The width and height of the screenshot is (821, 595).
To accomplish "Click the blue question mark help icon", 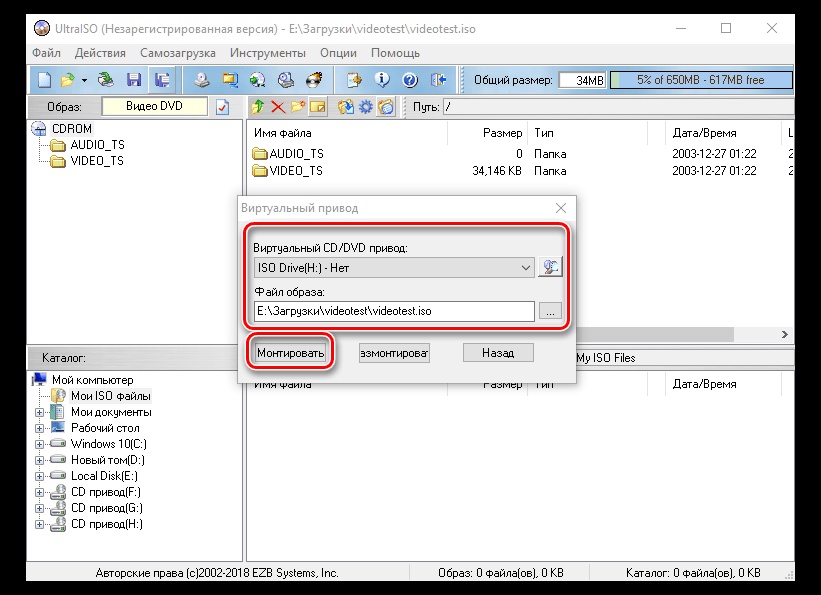I will coord(410,80).
